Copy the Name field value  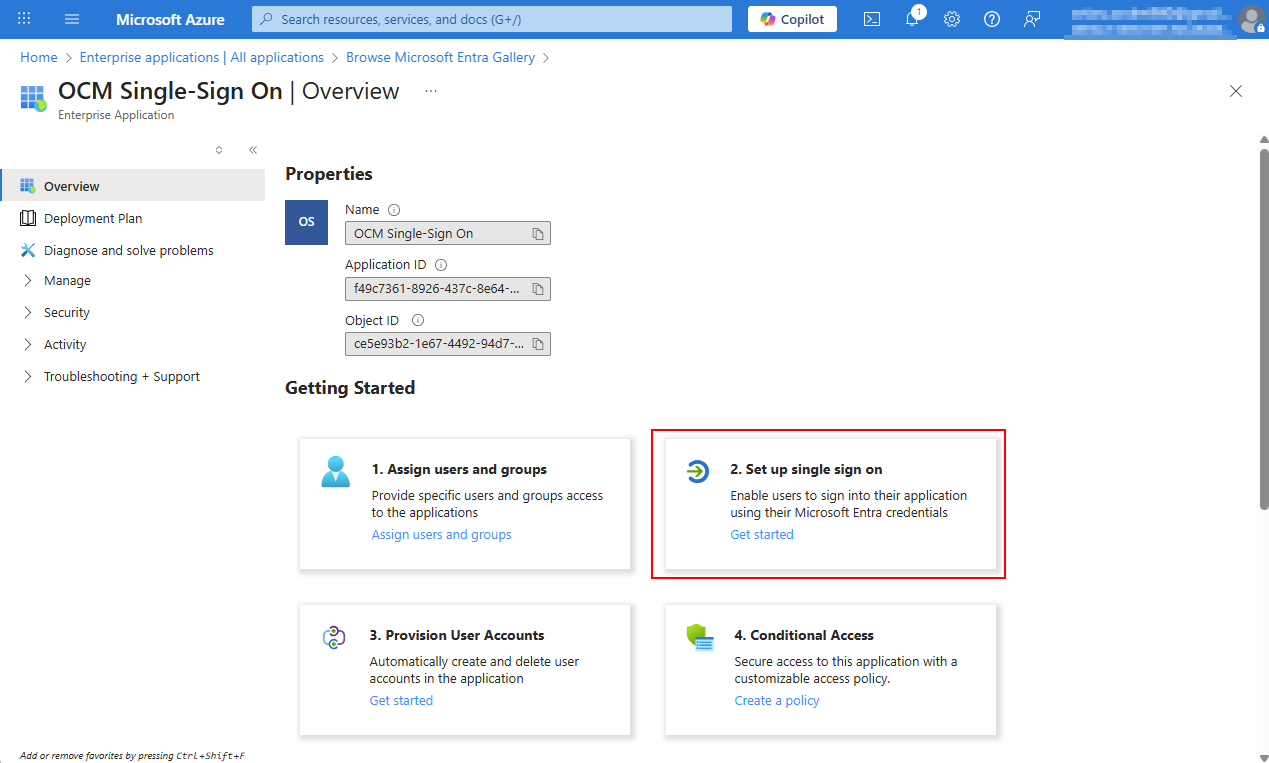click(538, 234)
